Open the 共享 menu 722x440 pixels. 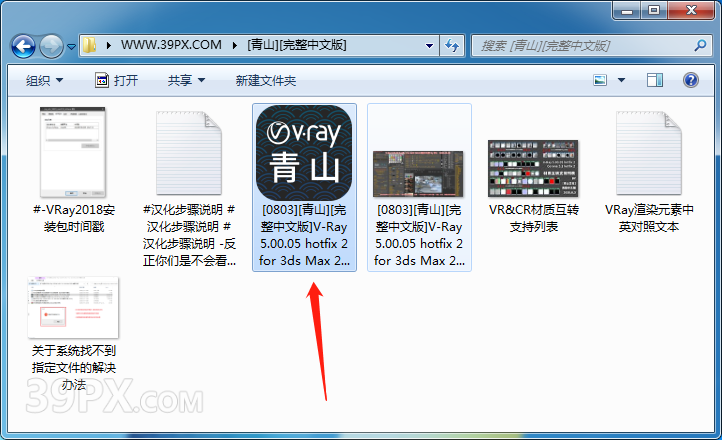coord(186,81)
